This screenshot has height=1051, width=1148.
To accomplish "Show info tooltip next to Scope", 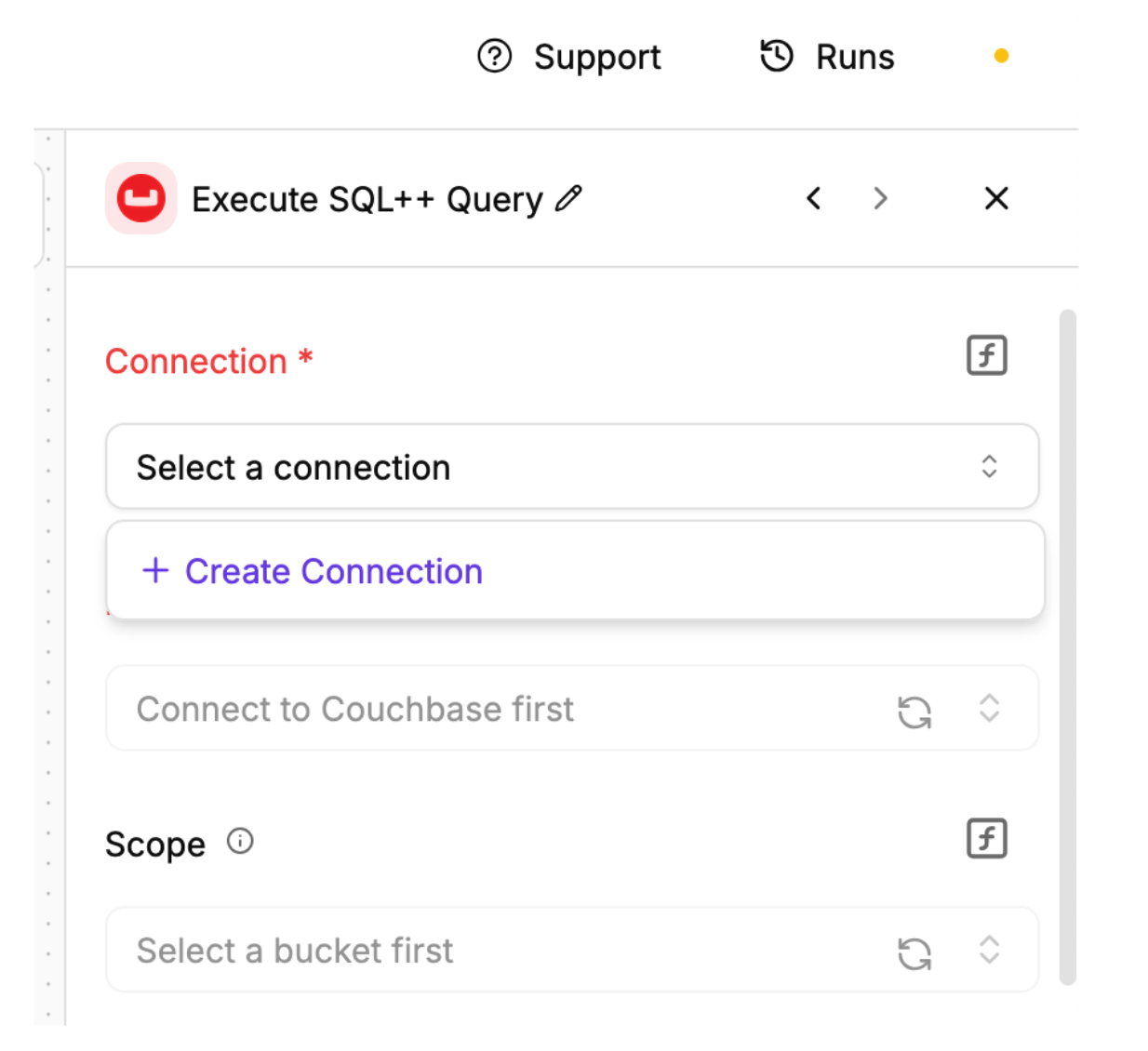I will click(x=240, y=842).
